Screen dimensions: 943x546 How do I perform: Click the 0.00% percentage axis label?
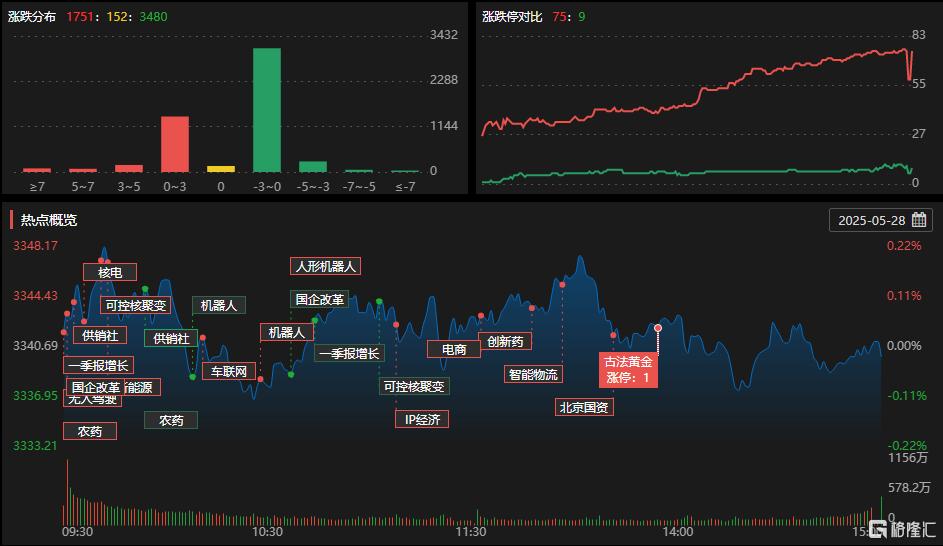point(904,345)
